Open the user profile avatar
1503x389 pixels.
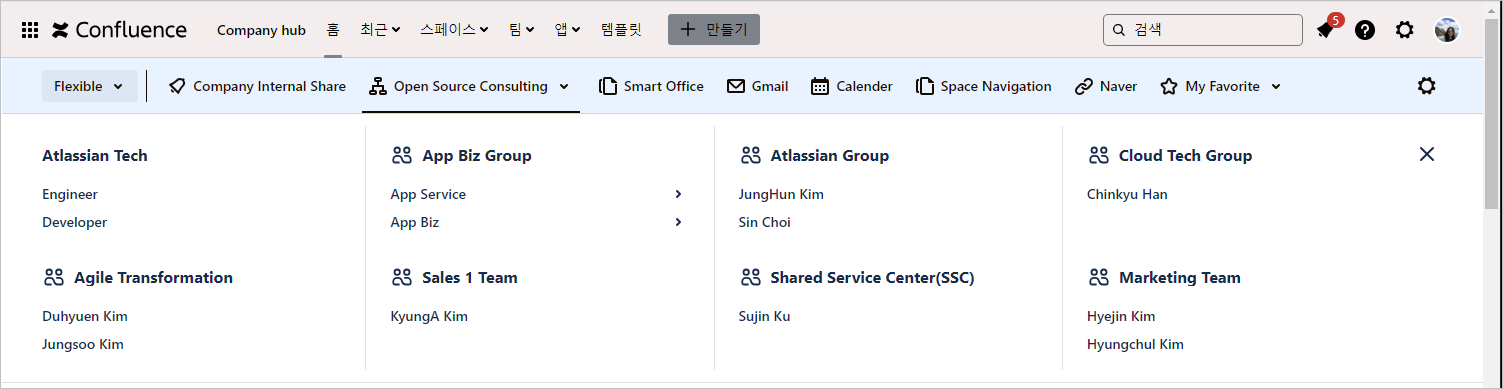pyautogui.click(x=1447, y=30)
